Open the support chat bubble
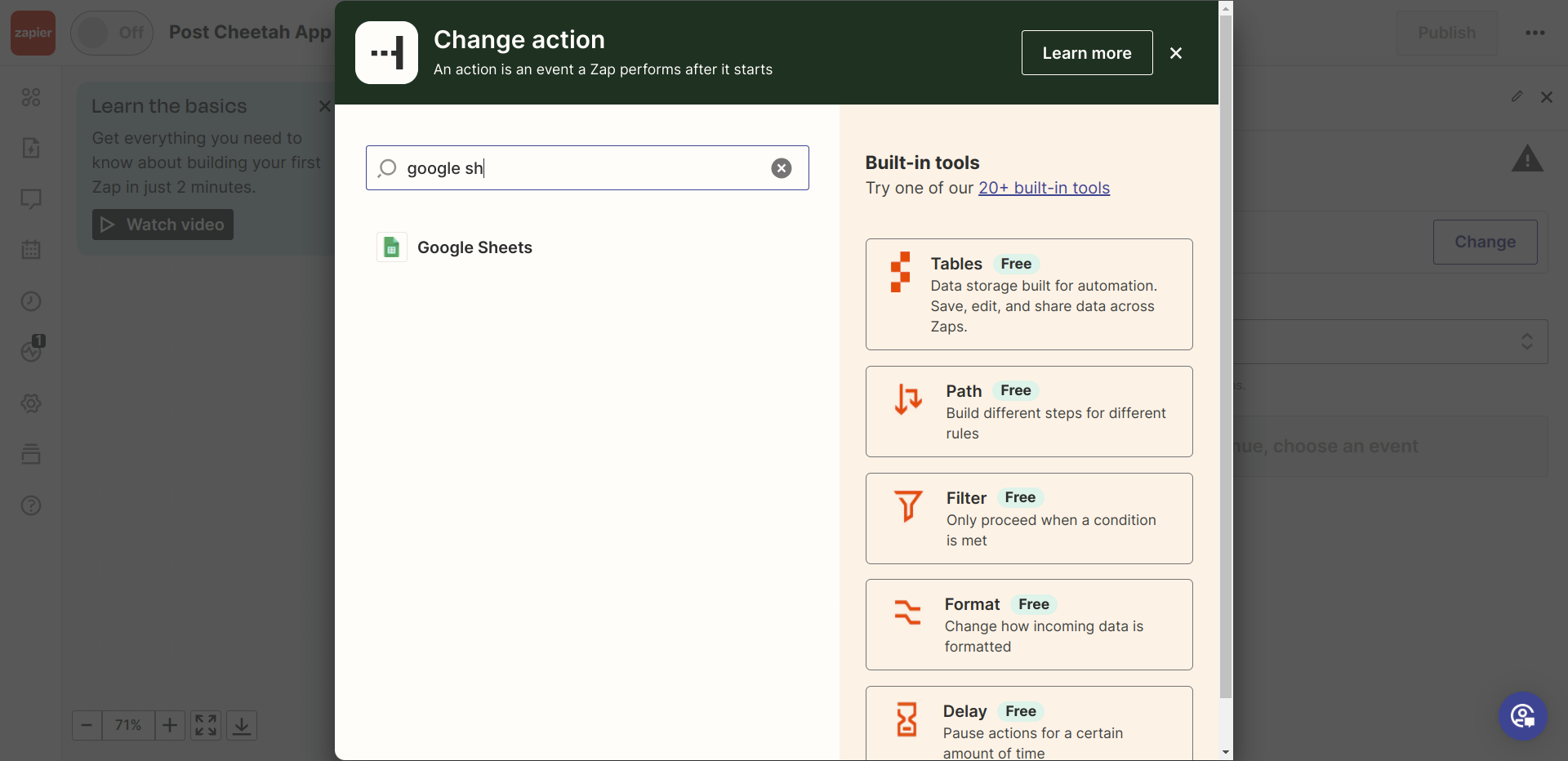Viewport: 1568px width, 761px height. (x=1523, y=717)
